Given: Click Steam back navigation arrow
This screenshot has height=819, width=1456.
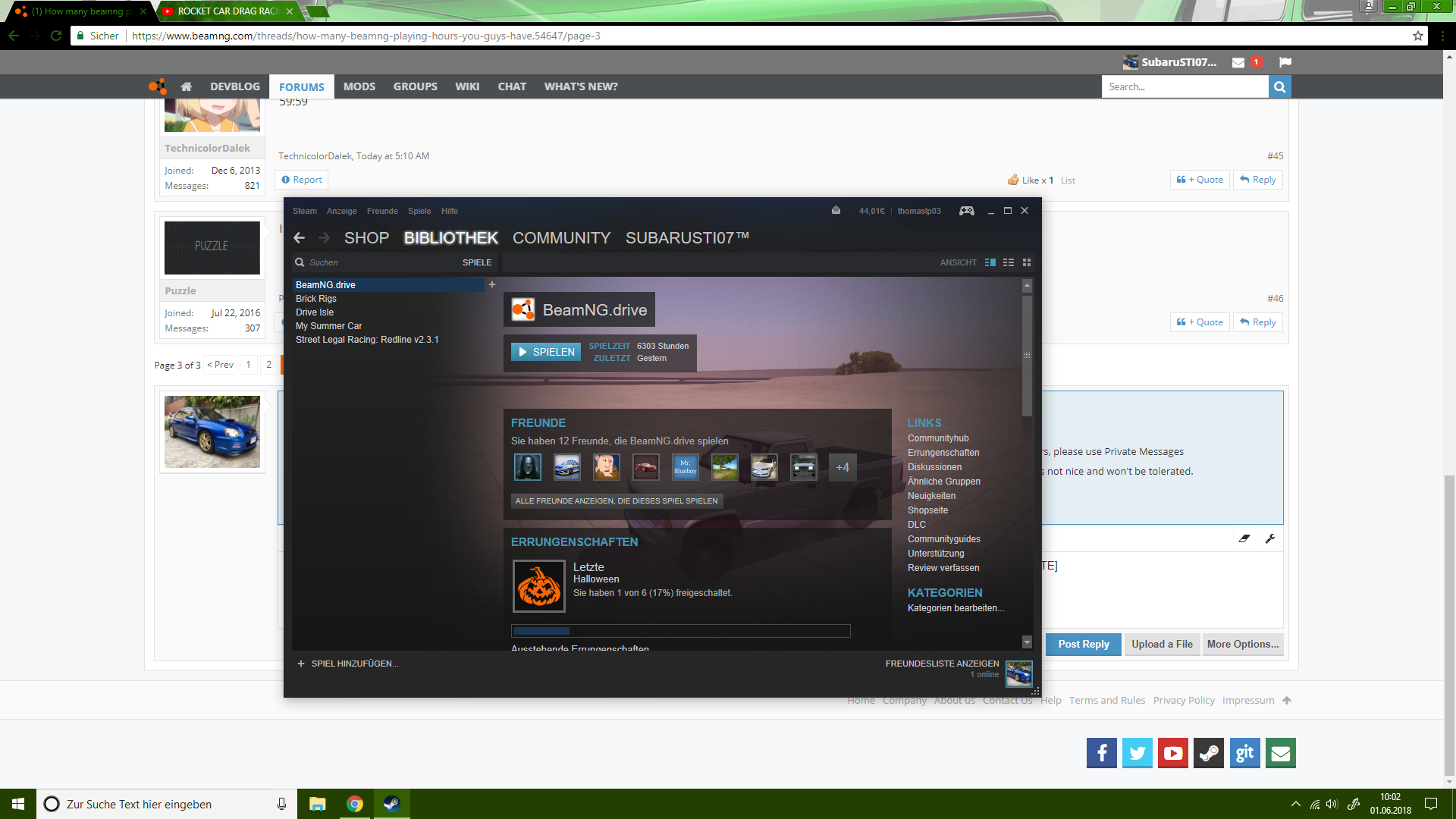Looking at the screenshot, I should click(x=300, y=238).
